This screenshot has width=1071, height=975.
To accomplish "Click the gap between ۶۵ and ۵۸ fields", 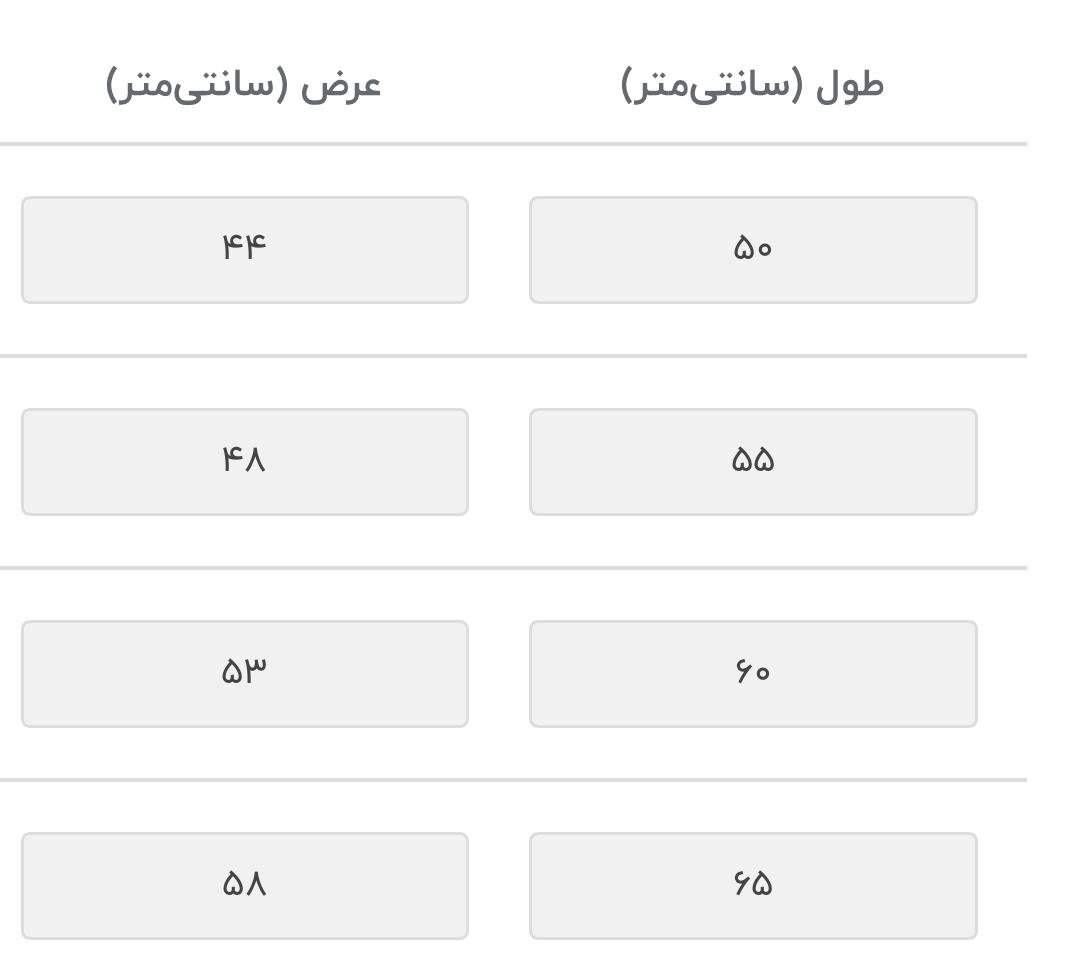I will click(499, 886).
